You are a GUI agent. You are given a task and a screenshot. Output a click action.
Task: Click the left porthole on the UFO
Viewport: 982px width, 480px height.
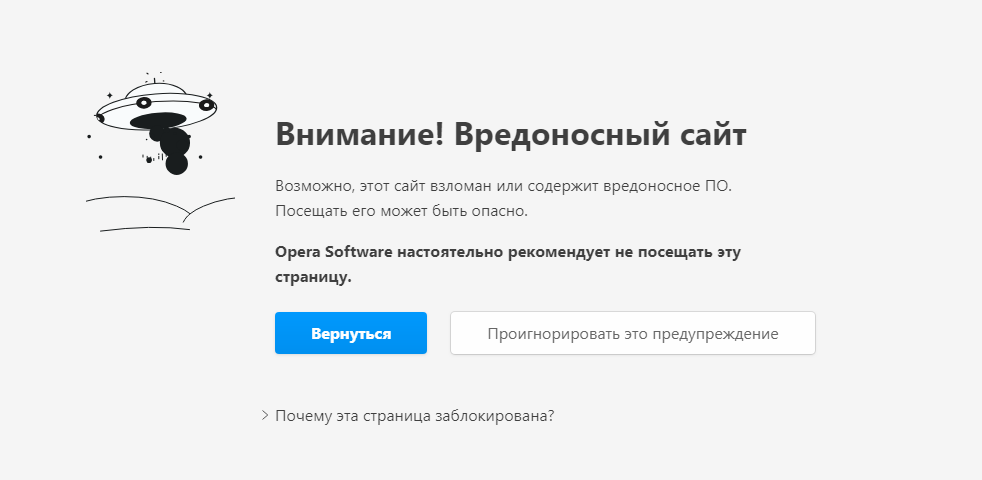pyautogui.click(x=143, y=102)
